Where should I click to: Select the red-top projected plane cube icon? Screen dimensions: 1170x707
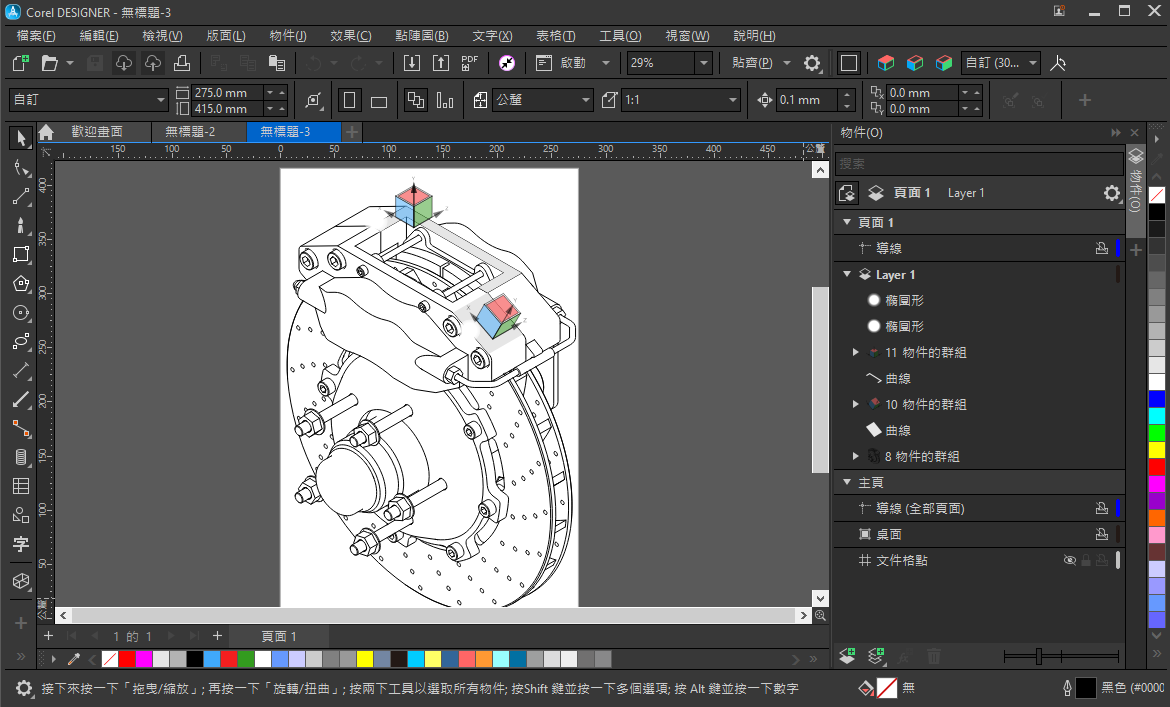click(x=886, y=63)
